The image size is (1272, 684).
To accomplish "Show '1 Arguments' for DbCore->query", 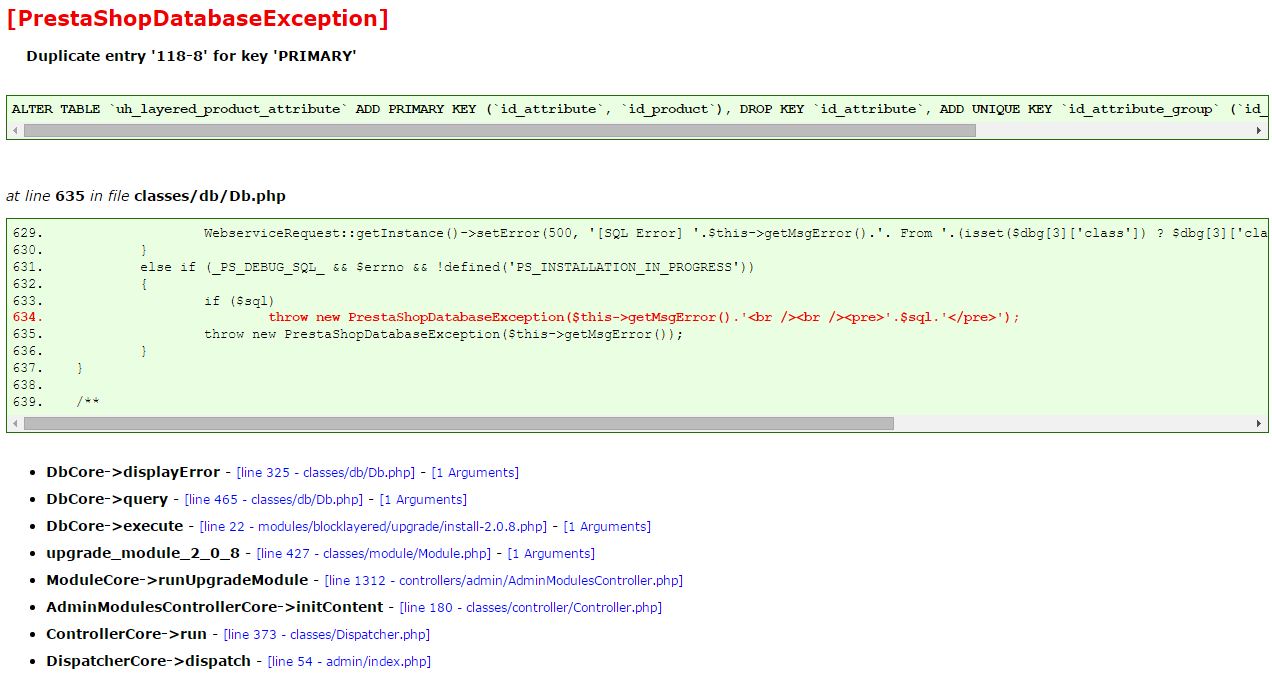I will coord(423,500).
